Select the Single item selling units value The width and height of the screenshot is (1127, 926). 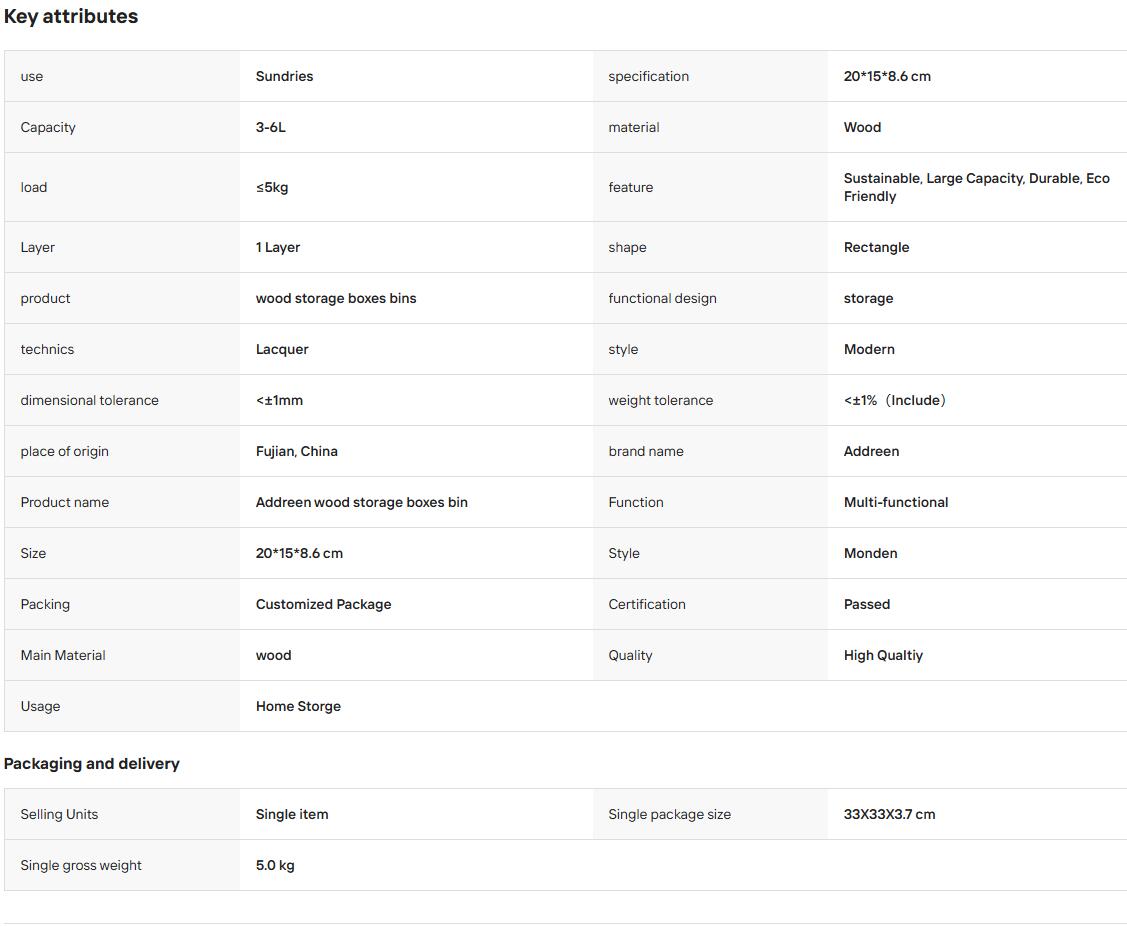(292, 815)
